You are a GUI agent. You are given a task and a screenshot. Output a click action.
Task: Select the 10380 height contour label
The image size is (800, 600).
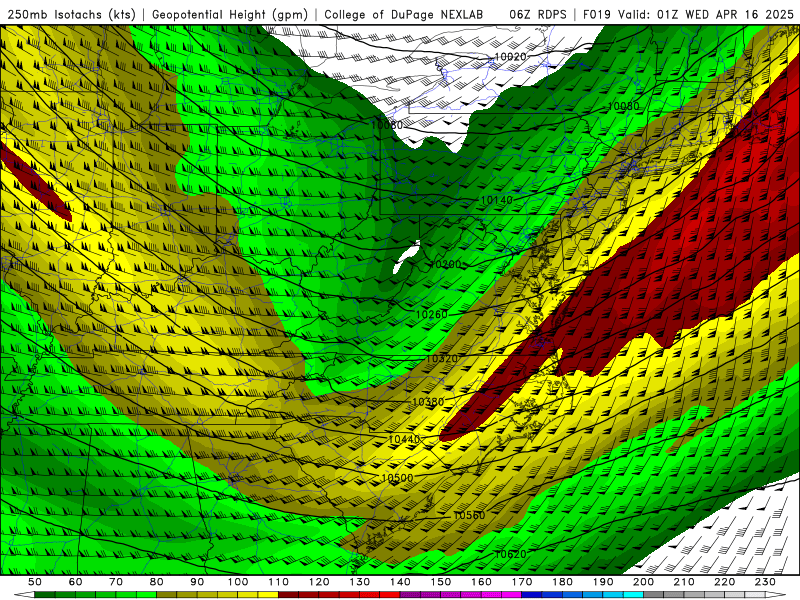428,402
